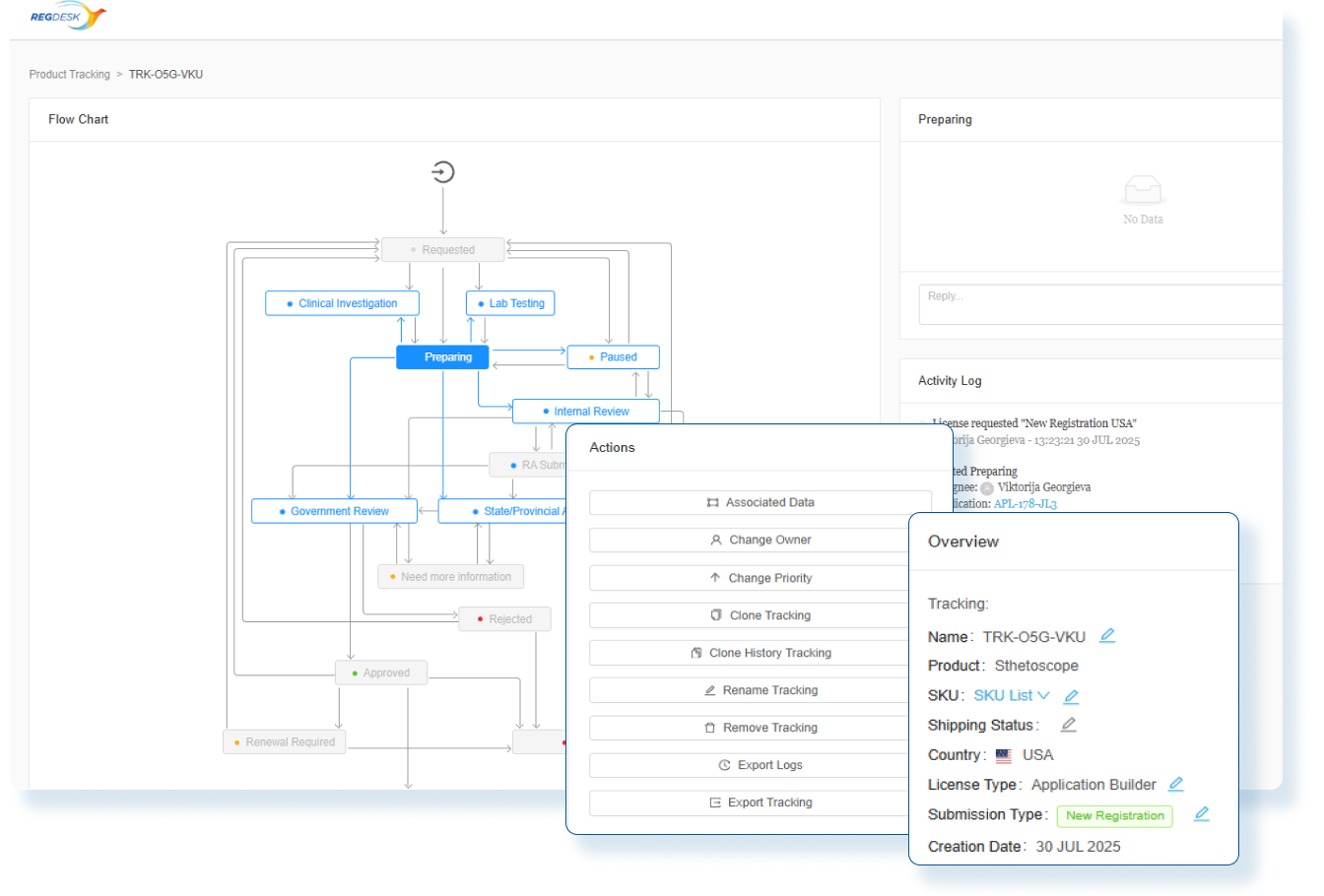The width and height of the screenshot is (1324, 896).
Task: Click the State/Provincial flow node
Action: point(502,511)
